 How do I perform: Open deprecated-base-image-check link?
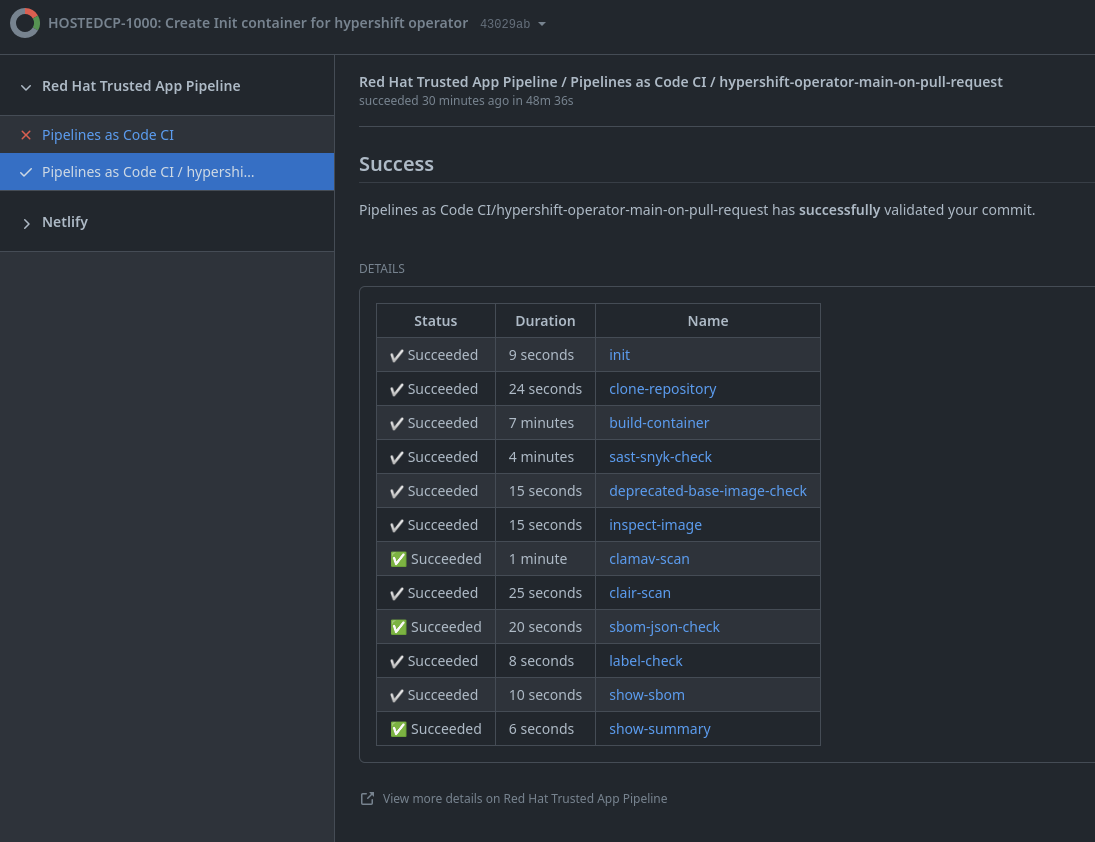point(707,491)
